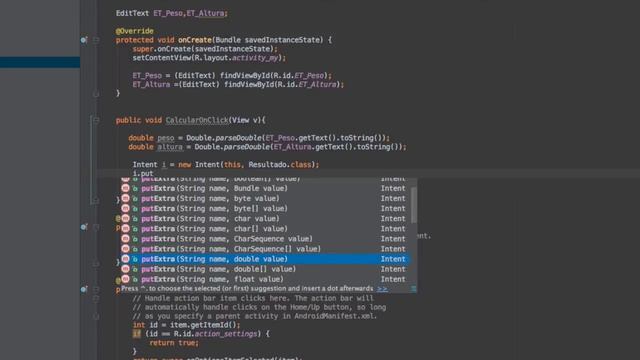Viewport: 640px width, 360px height.
Task: Collapse the onCreate method fold marker
Action: (x=96, y=40)
